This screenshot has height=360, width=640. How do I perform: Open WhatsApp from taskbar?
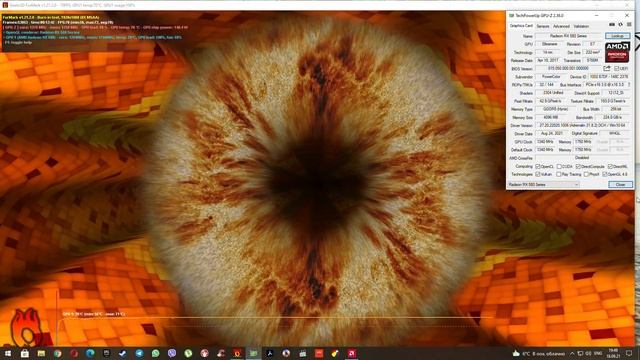click(156, 353)
